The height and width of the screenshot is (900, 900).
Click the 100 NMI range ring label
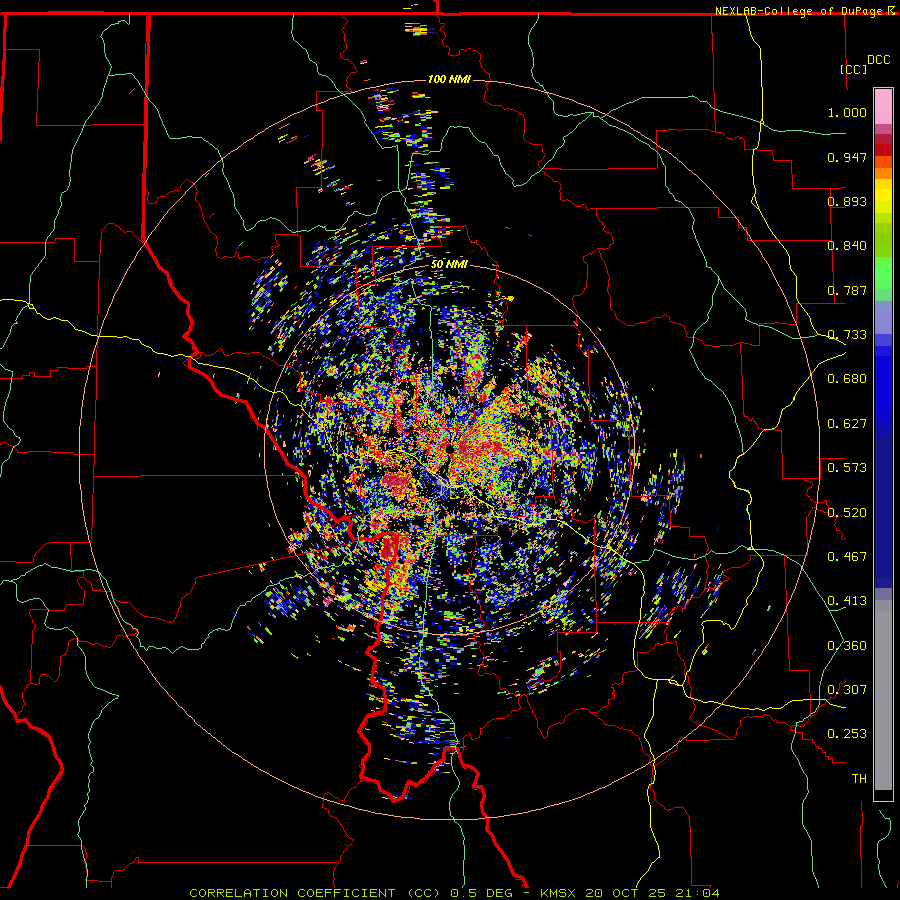click(449, 79)
